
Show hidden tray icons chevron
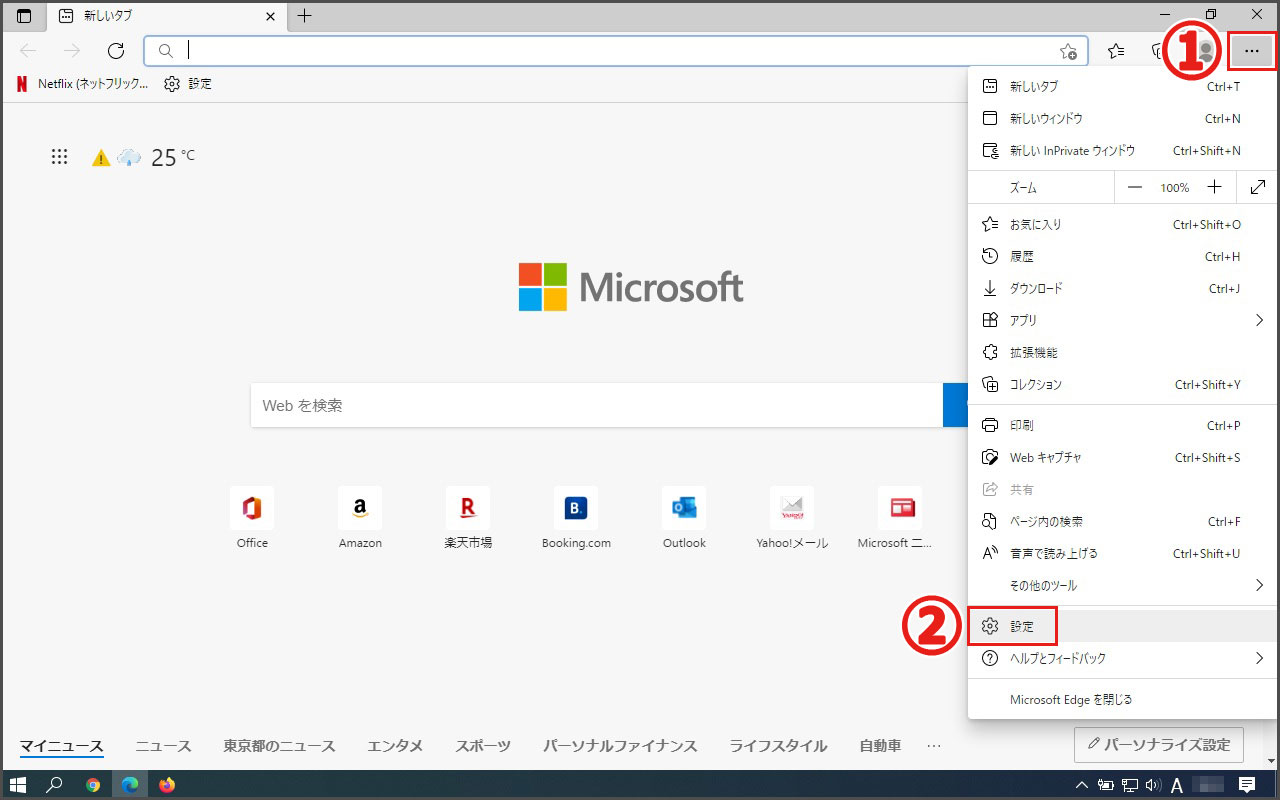[1082, 785]
